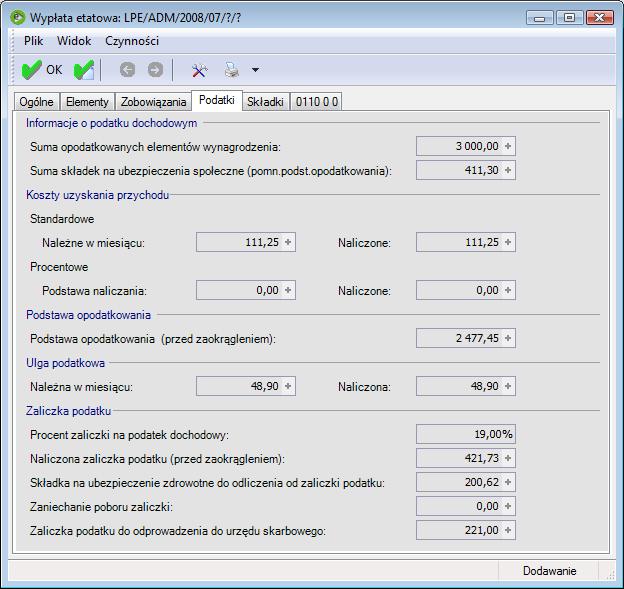
Task: Click plus icon beside 2 477,45 field
Action: tap(508, 338)
